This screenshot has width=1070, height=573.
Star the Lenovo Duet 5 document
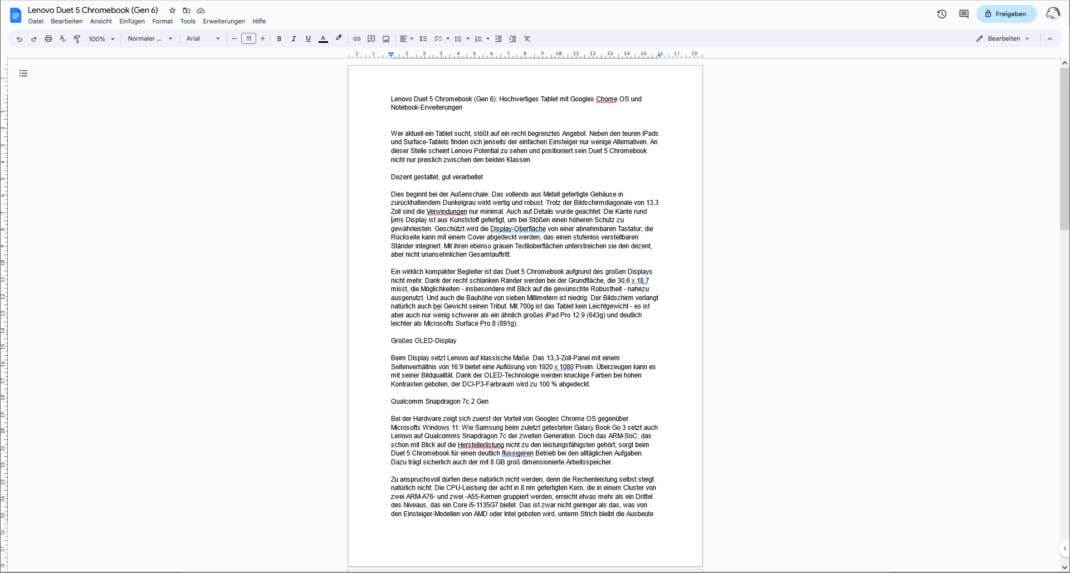172,11
